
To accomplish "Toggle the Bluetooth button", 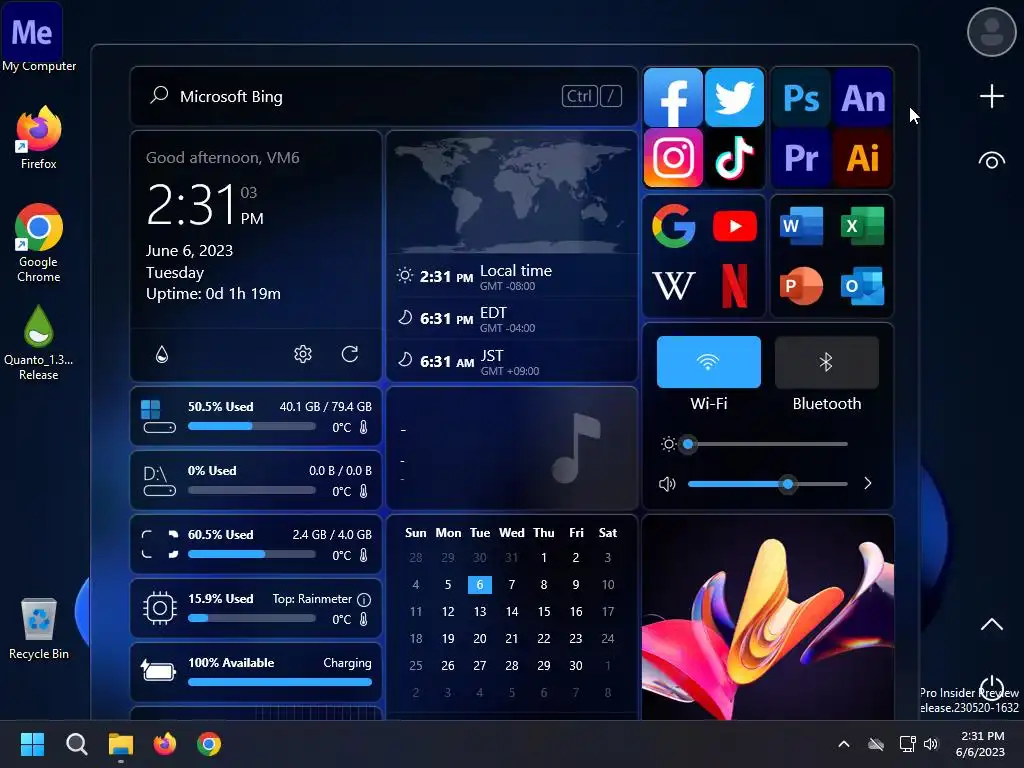I will [x=826, y=362].
